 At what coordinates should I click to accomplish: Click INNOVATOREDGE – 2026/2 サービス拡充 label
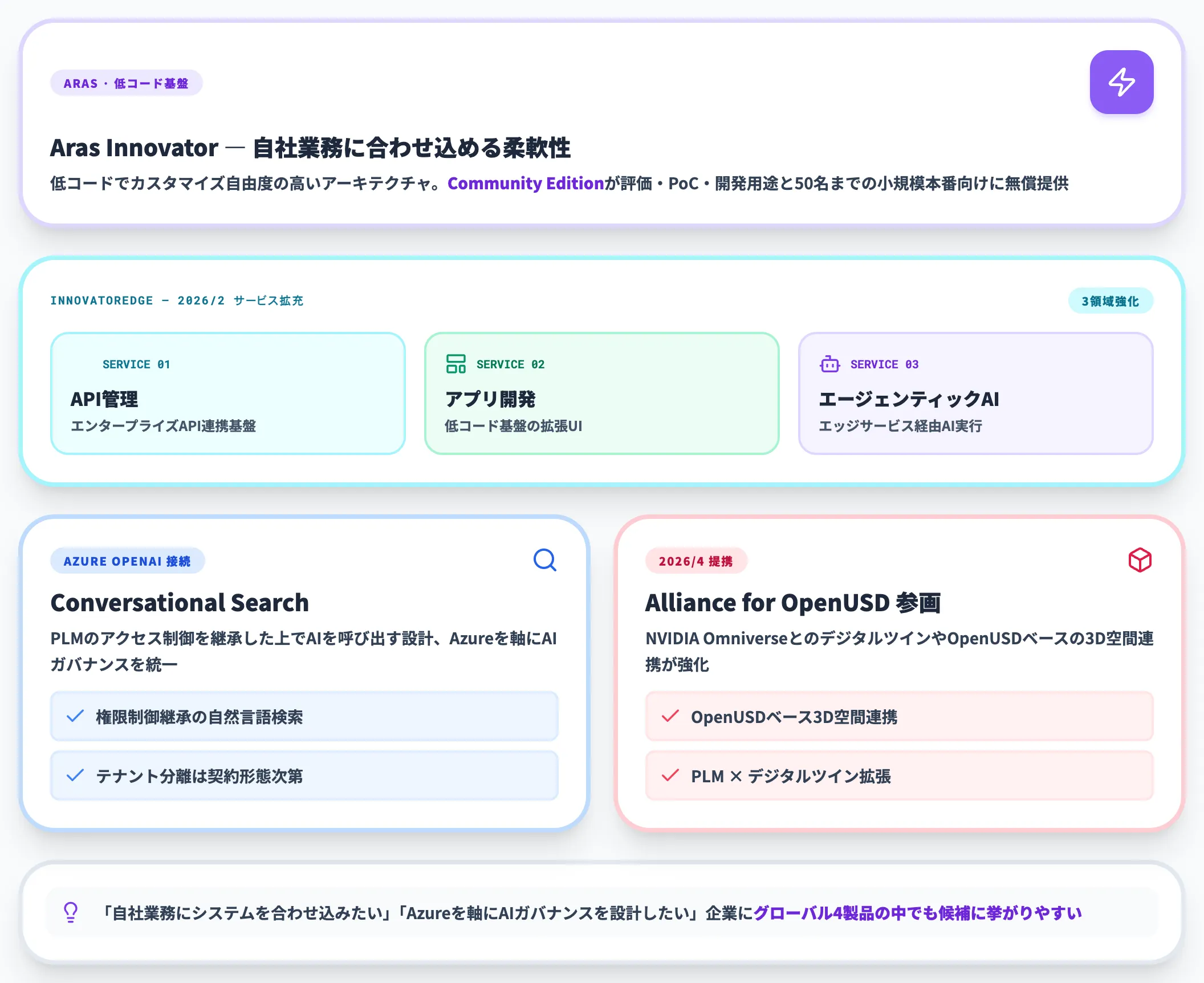[177, 300]
